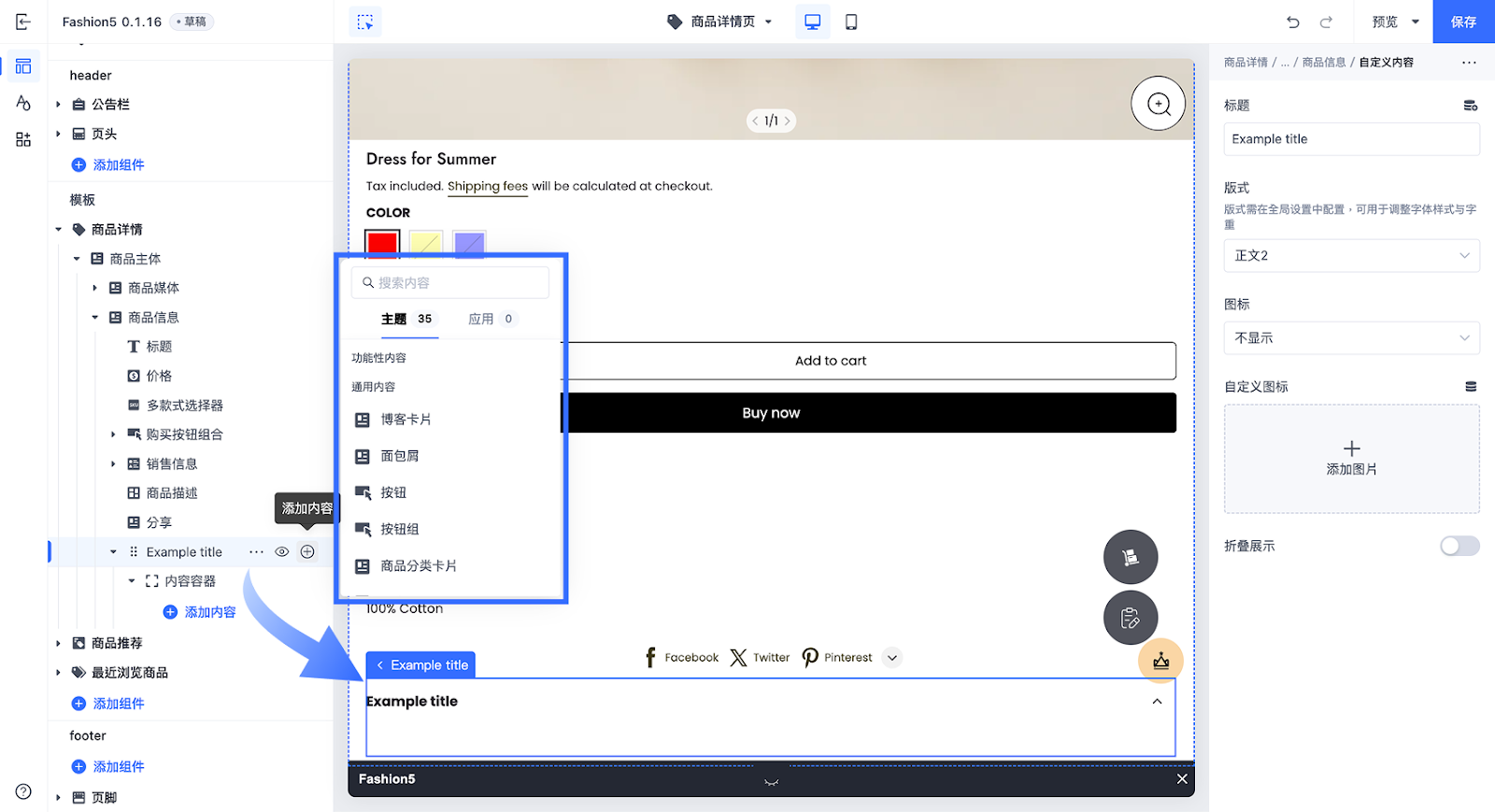1495x812 pixels.
Task: Toggle visibility of Example title block
Action: click(x=282, y=552)
